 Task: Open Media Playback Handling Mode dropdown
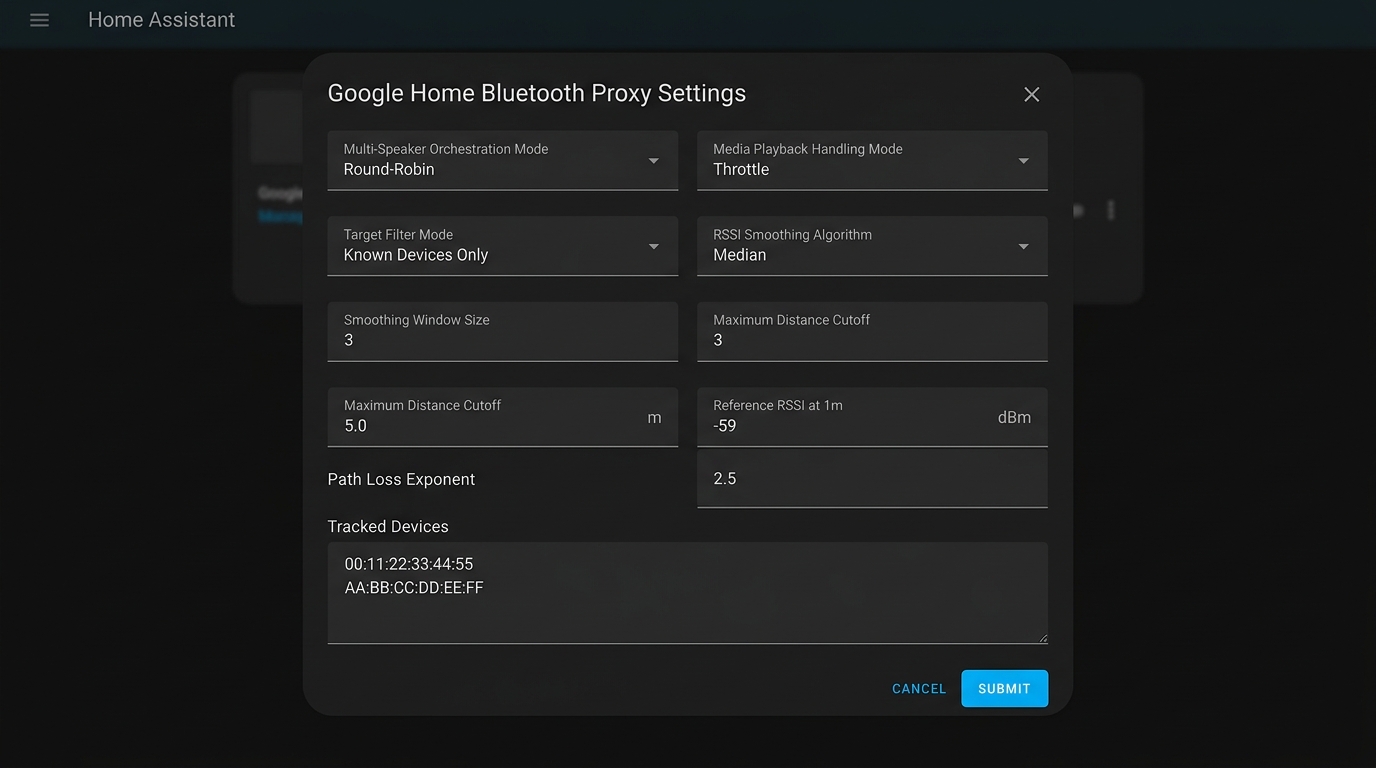click(x=872, y=160)
